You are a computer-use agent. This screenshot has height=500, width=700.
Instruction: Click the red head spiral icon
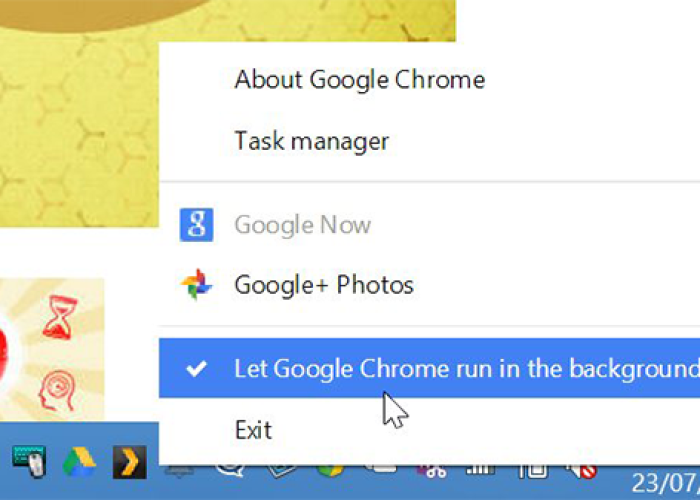pyautogui.click(x=59, y=387)
